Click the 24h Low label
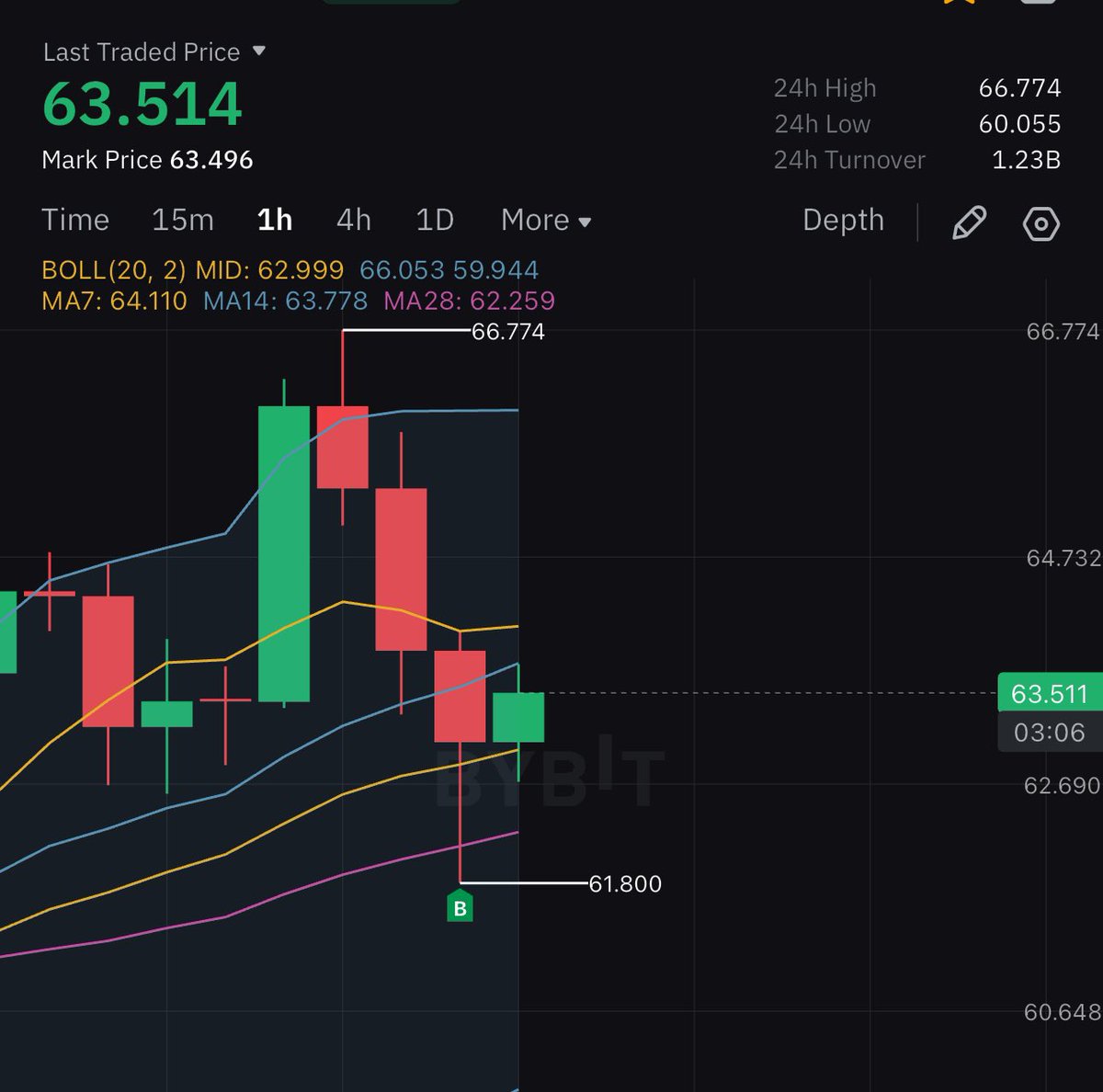This screenshot has width=1103, height=1092. tap(822, 124)
